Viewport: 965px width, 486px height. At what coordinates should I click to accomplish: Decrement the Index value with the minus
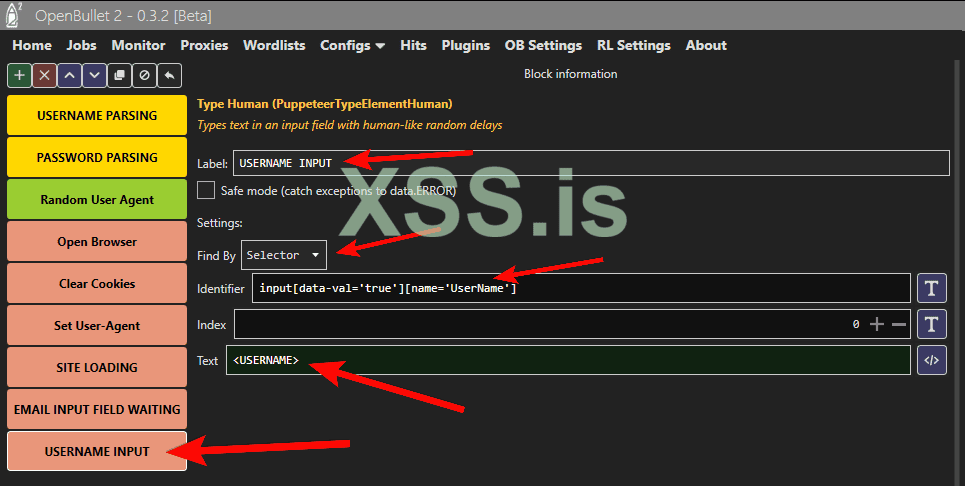click(x=899, y=324)
